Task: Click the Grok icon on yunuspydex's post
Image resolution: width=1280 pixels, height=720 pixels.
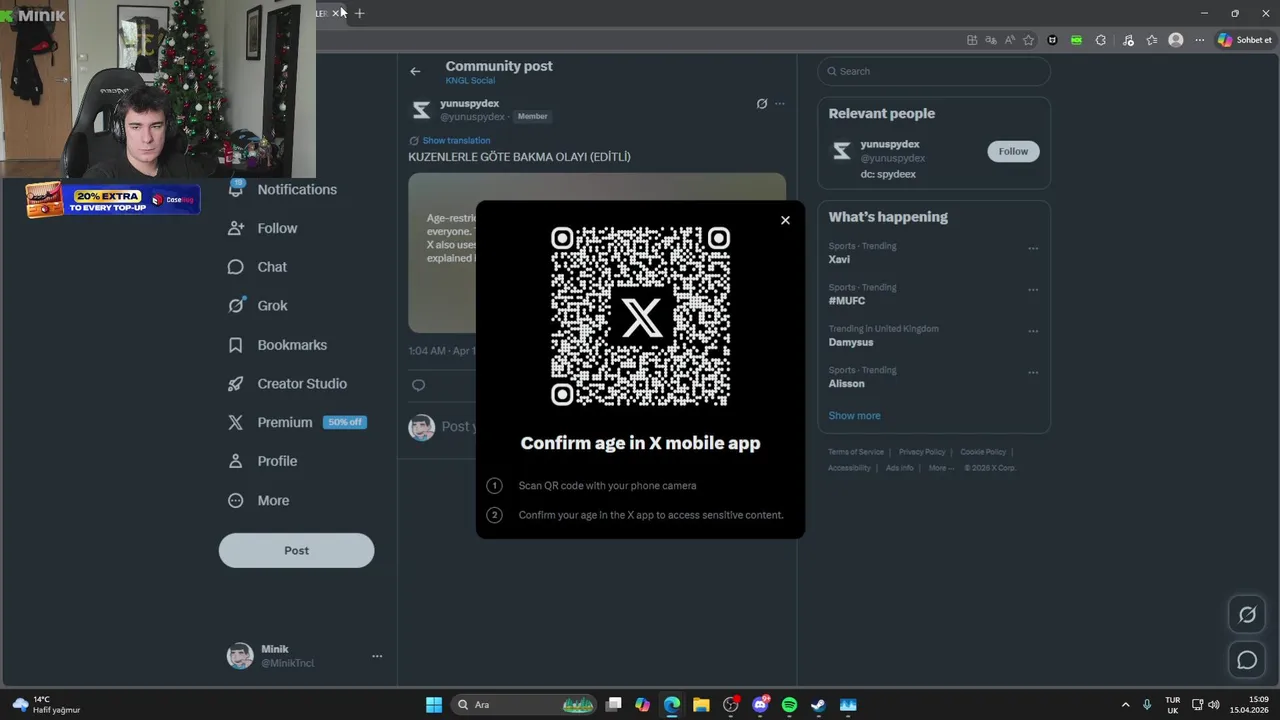Action: [x=762, y=103]
